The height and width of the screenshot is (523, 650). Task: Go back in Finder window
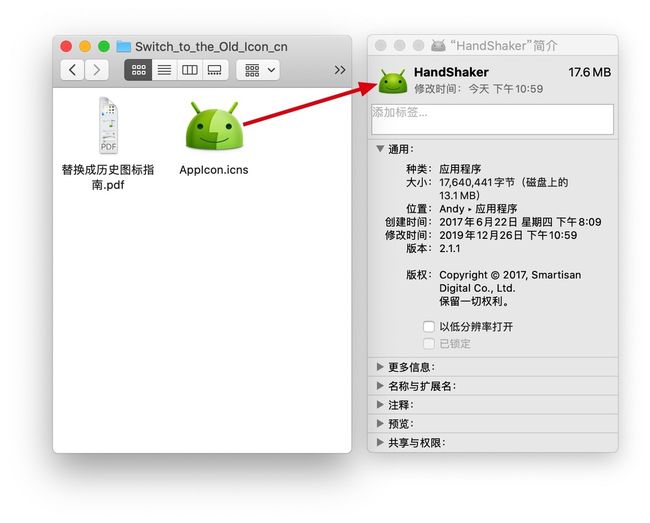73,70
